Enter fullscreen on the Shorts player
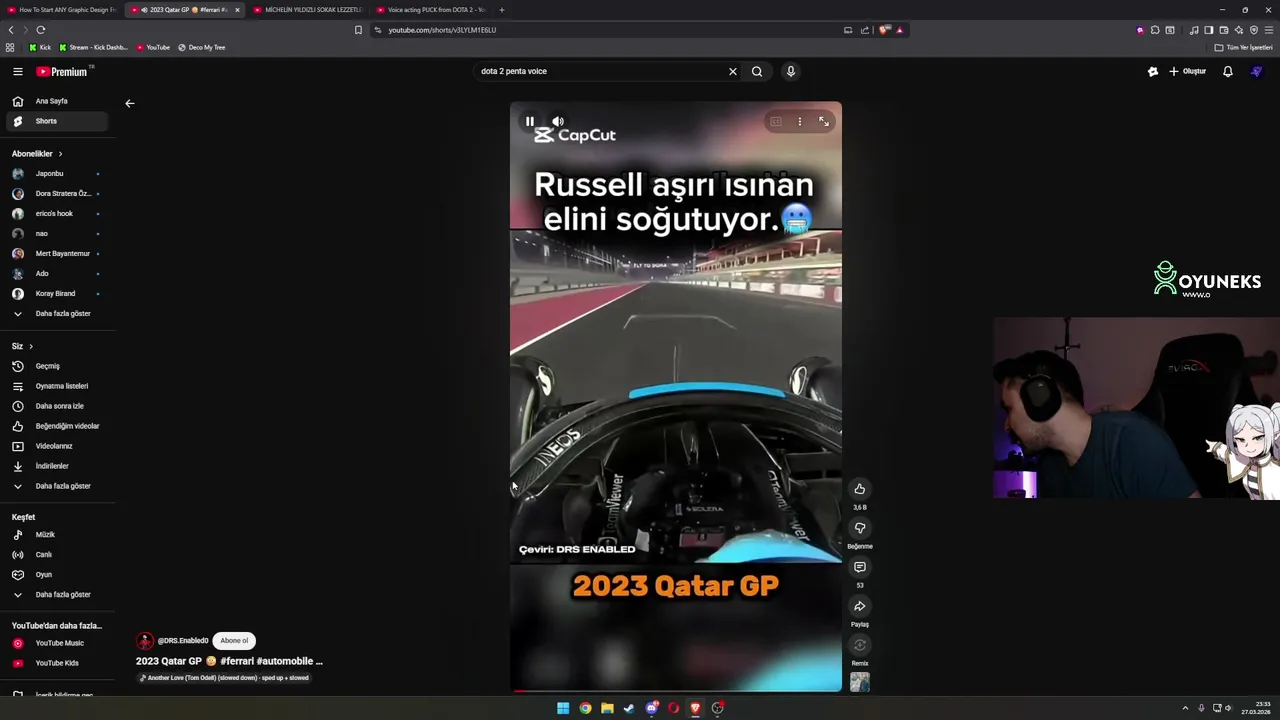The width and height of the screenshot is (1280, 720). point(824,121)
